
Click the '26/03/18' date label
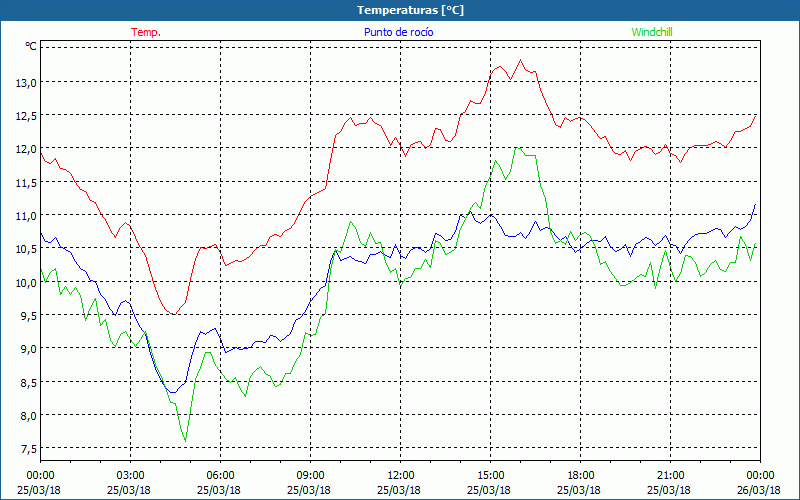coord(759,490)
